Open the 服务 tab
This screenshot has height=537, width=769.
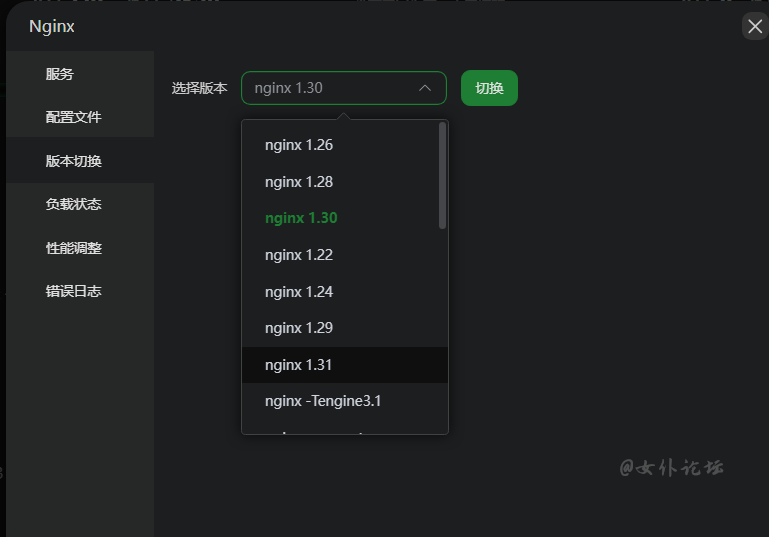point(80,74)
